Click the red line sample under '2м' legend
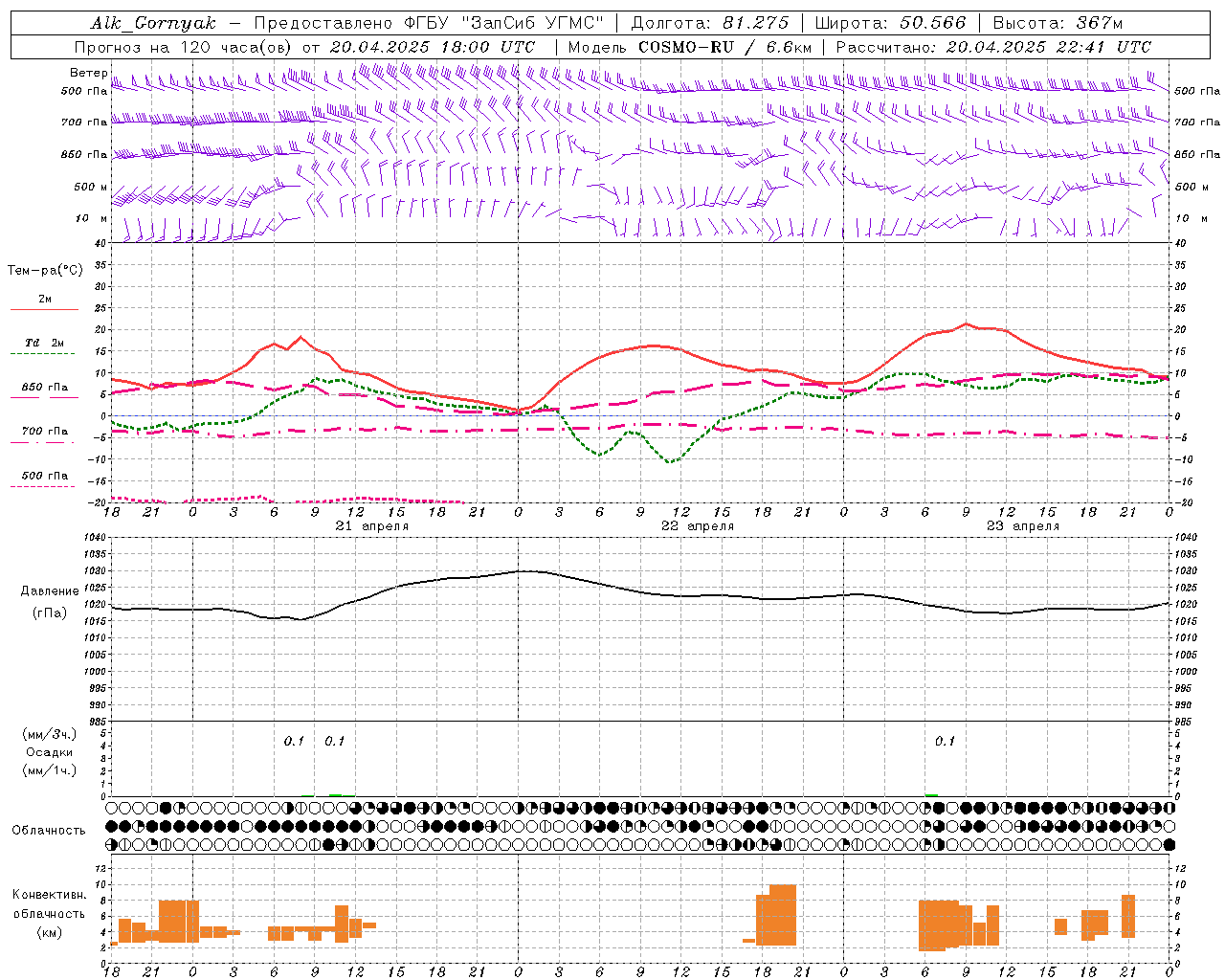The image size is (1225, 980). [x=44, y=310]
